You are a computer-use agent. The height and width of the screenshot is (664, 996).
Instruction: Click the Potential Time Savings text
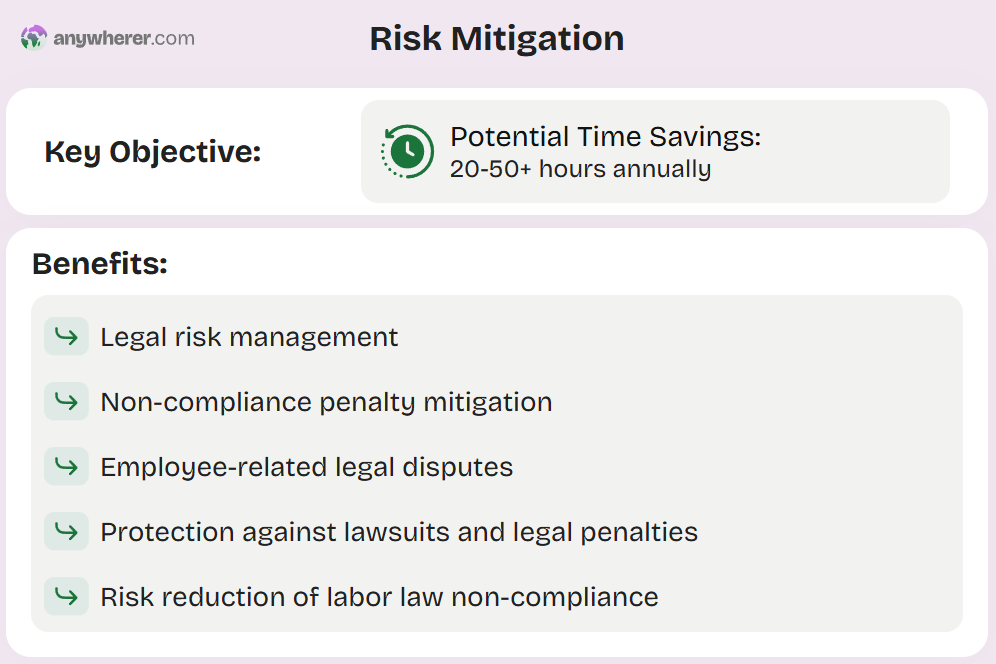pos(605,137)
